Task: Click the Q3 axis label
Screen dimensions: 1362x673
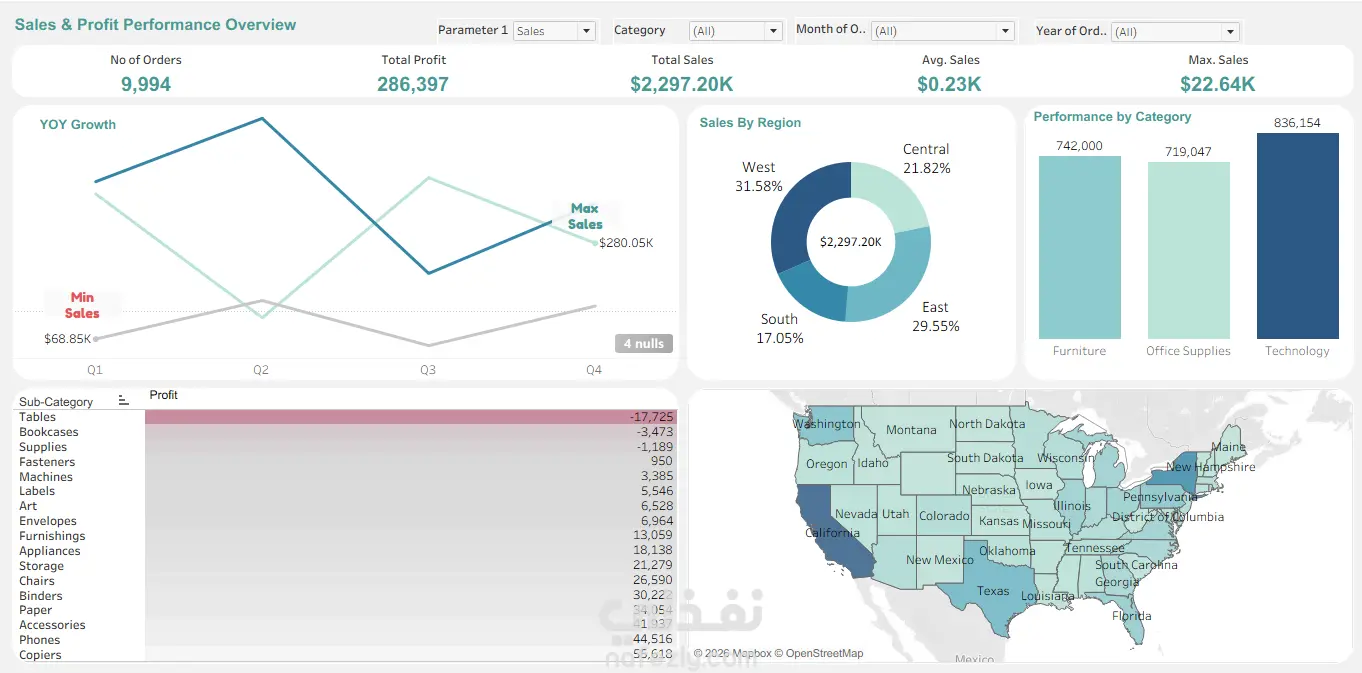Action: [428, 370]
